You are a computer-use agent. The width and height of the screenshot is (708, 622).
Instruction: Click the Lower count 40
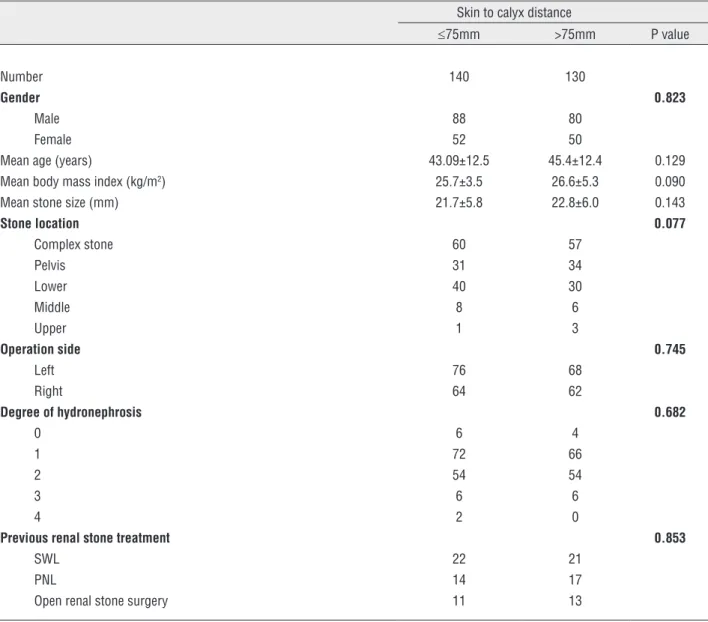(459, 287)
